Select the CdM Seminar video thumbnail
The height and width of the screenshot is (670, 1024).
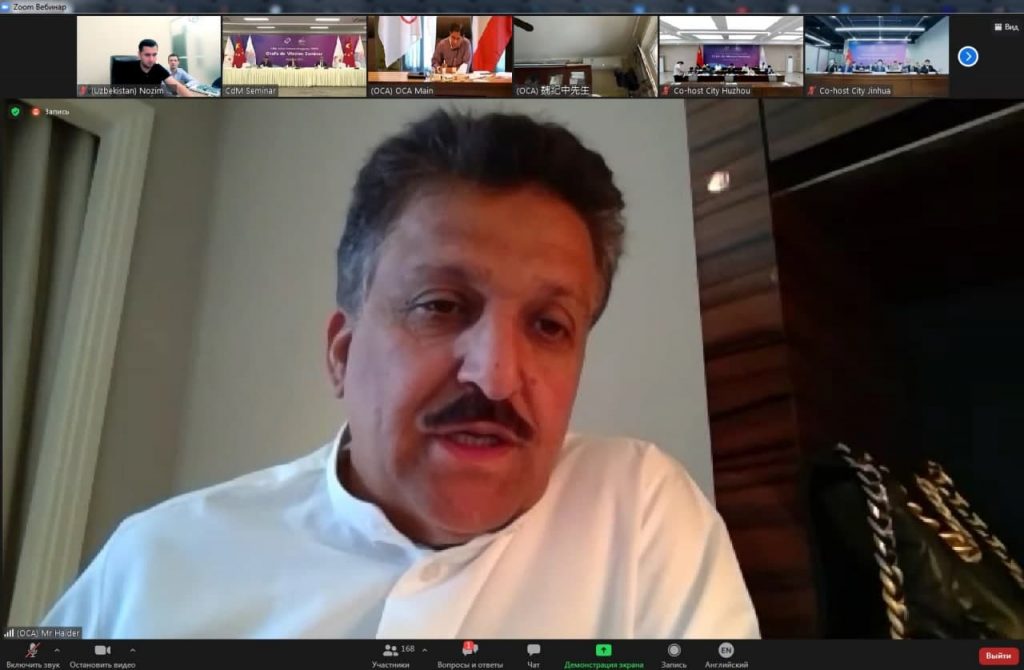point(294,56)
